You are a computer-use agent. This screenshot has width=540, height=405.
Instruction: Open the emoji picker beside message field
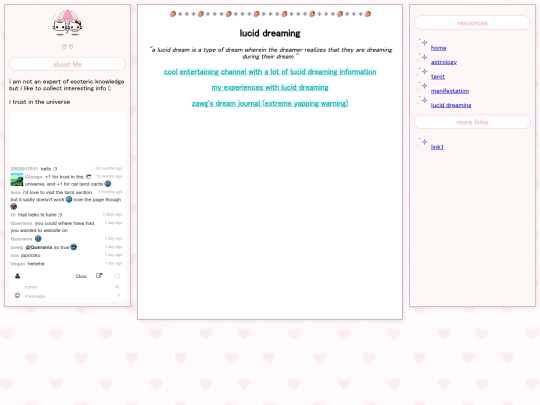coord(17,295)
